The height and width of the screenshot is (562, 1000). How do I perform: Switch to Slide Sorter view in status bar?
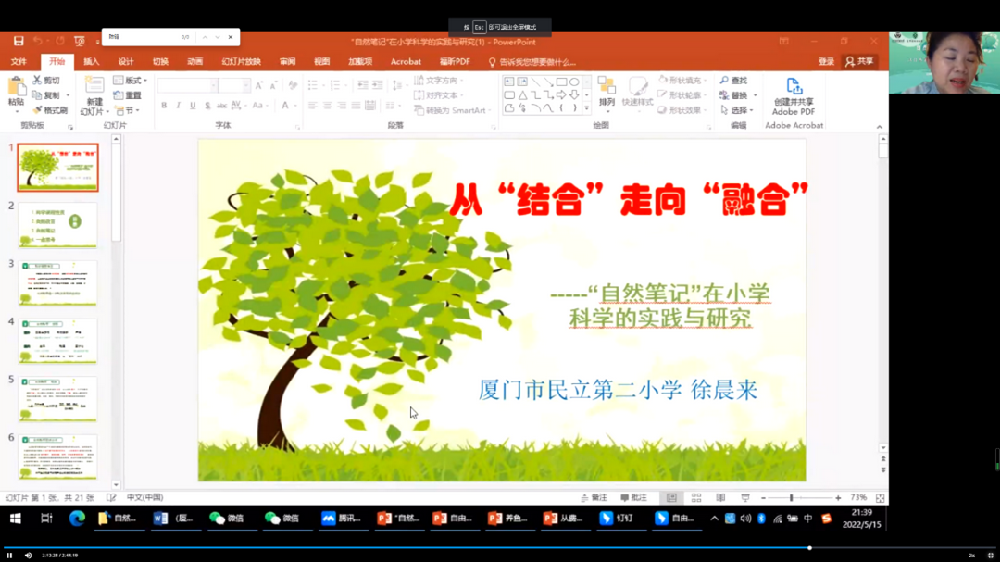tap(696, 498)
